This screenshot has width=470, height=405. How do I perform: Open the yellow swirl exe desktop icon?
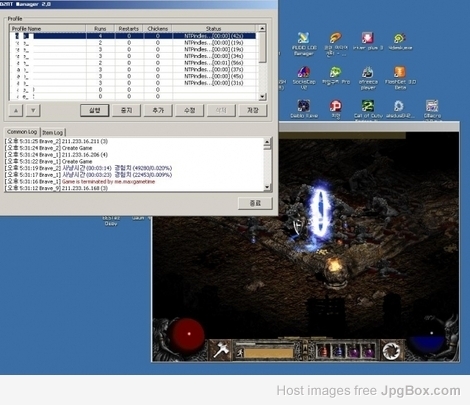[x=400, y=41]
